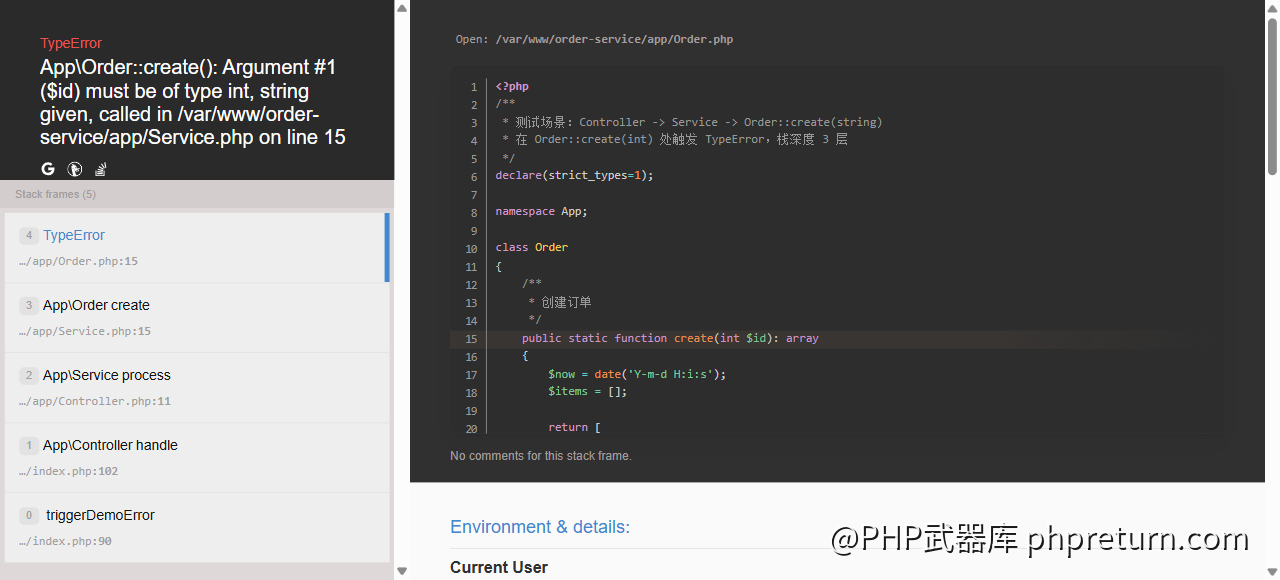This screenshot has width=1280, height=580.
Task: Click the 'Current User' section title
Action: pos(499,567)
